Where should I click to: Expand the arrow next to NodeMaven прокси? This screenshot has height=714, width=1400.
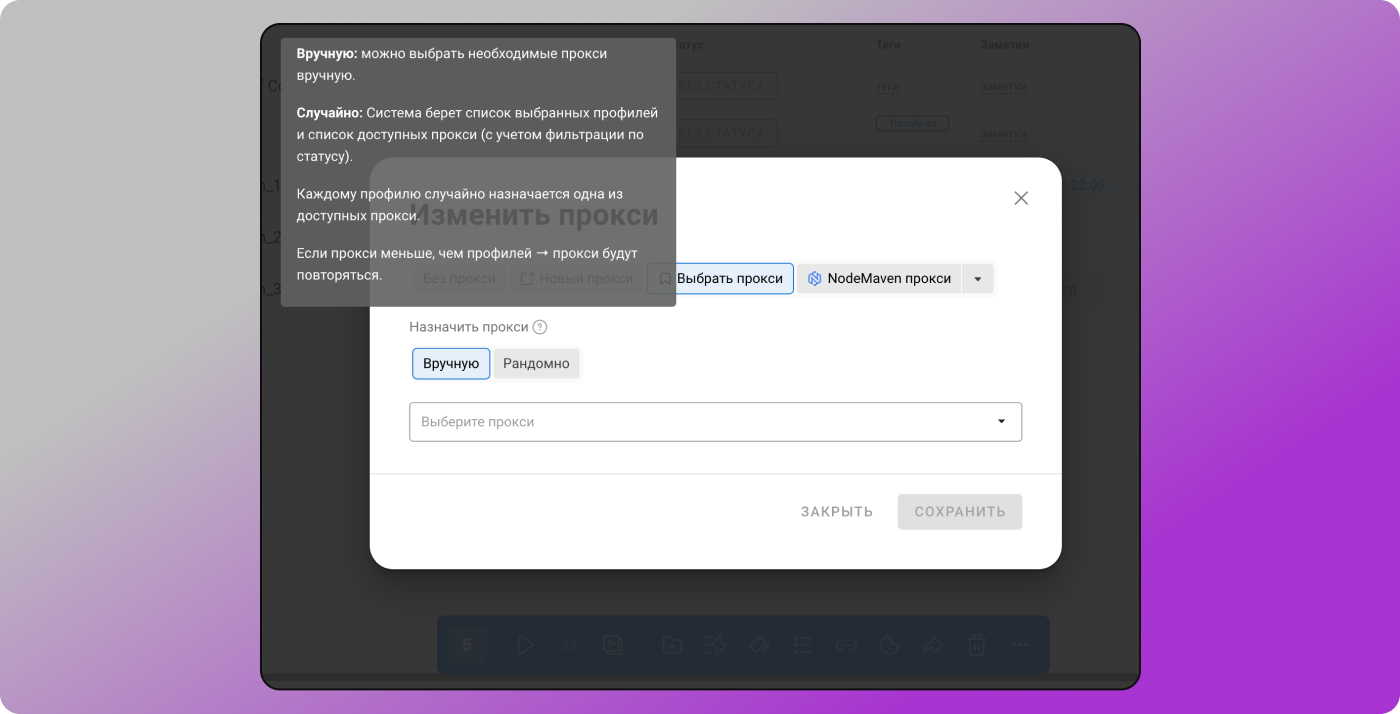pos(978,279)
